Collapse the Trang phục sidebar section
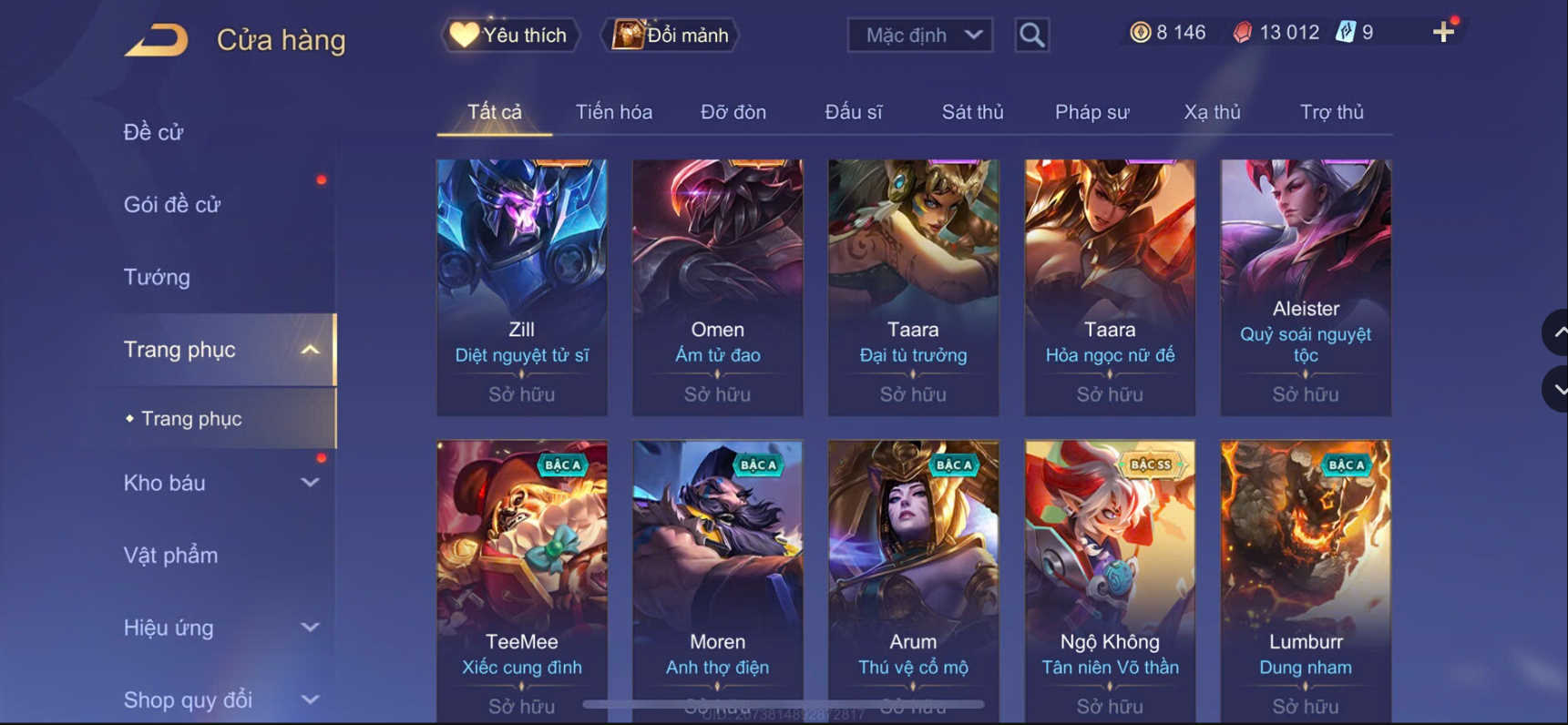This screenshot has height=725, width=1568. pyautogui.click(x=310, y=350)
